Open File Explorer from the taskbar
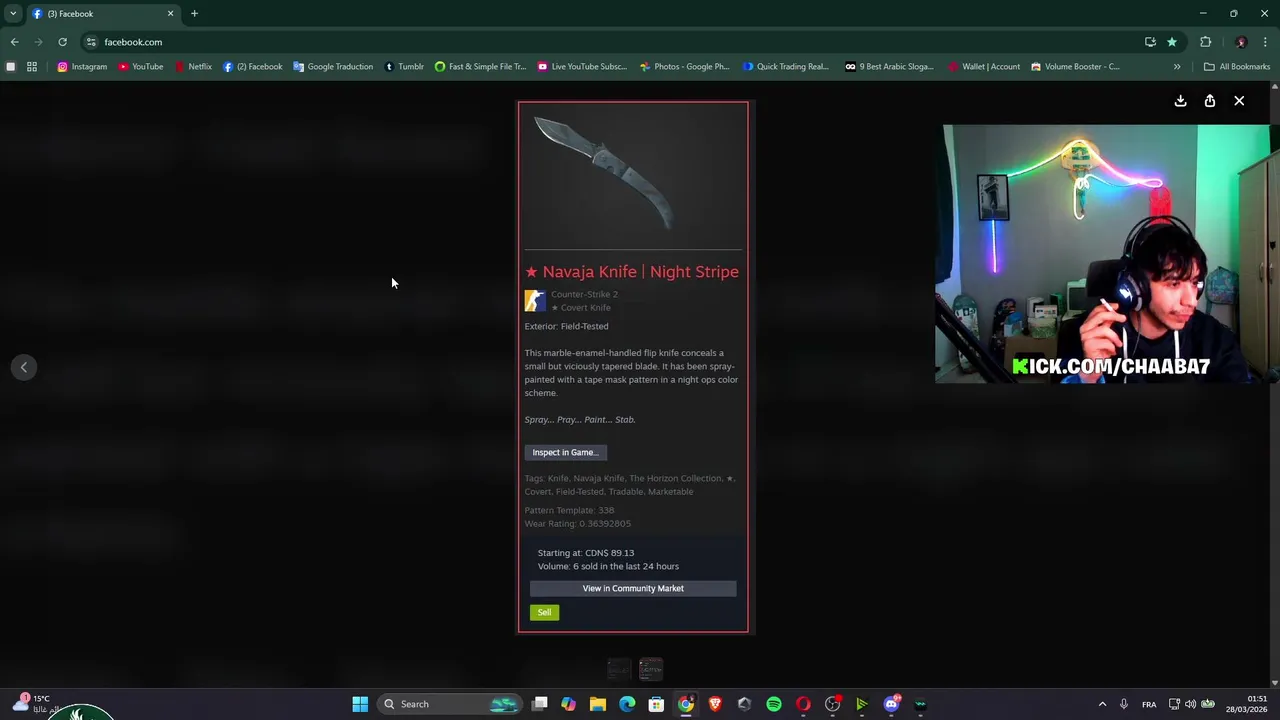Image resolution: width=1280 pixels, height=720 pixels. 597,704
